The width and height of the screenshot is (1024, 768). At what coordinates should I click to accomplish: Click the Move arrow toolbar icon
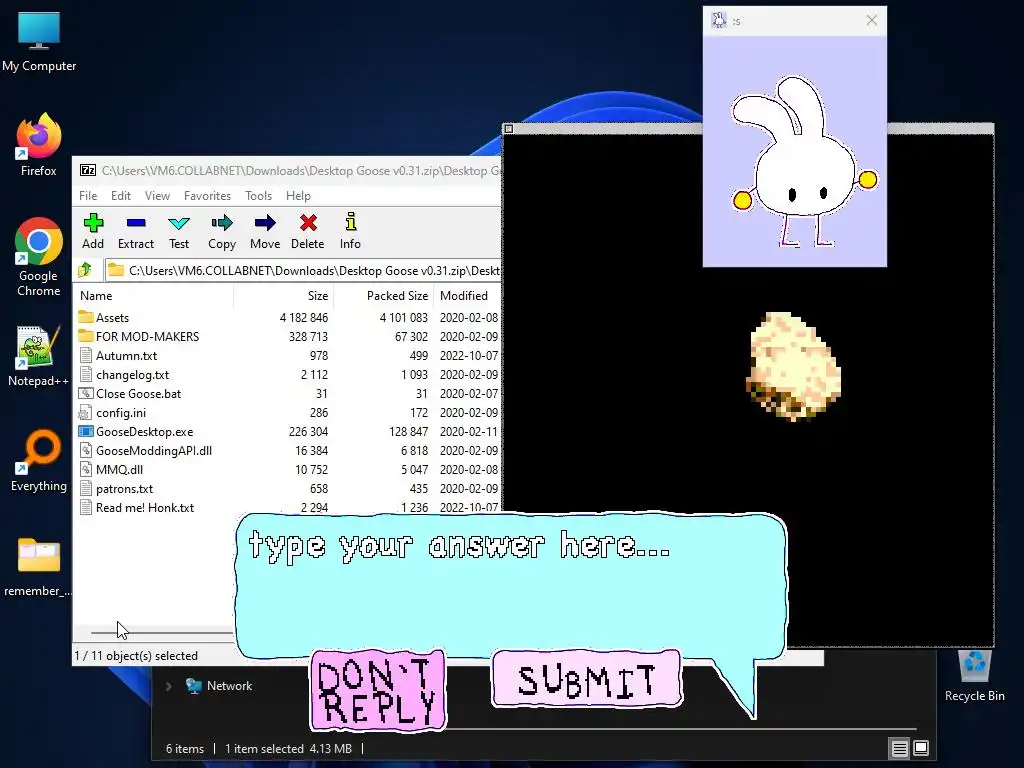264,231
